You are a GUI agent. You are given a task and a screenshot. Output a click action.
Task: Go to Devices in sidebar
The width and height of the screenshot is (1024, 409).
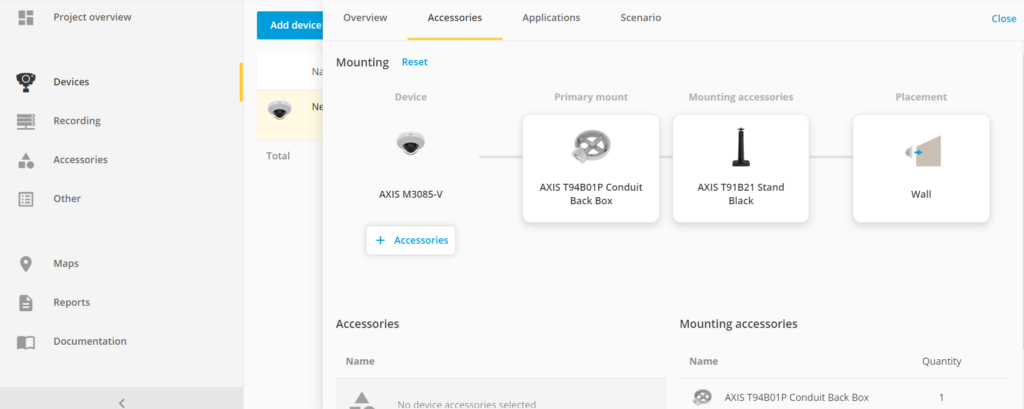pos(71,82)
